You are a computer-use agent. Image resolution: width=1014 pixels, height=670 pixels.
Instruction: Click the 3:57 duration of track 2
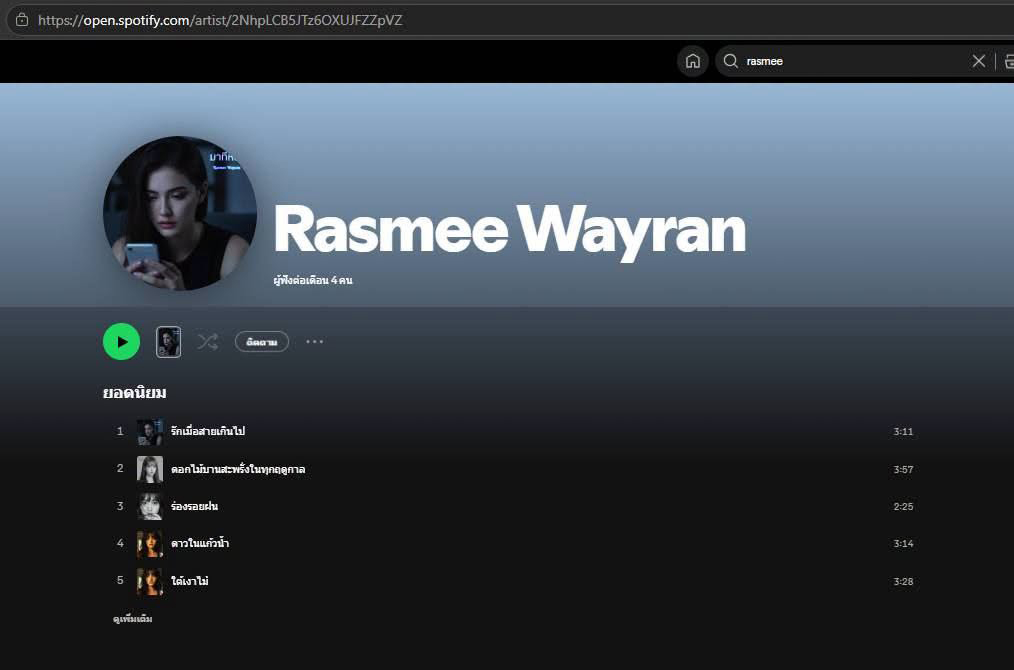point(903,470)
